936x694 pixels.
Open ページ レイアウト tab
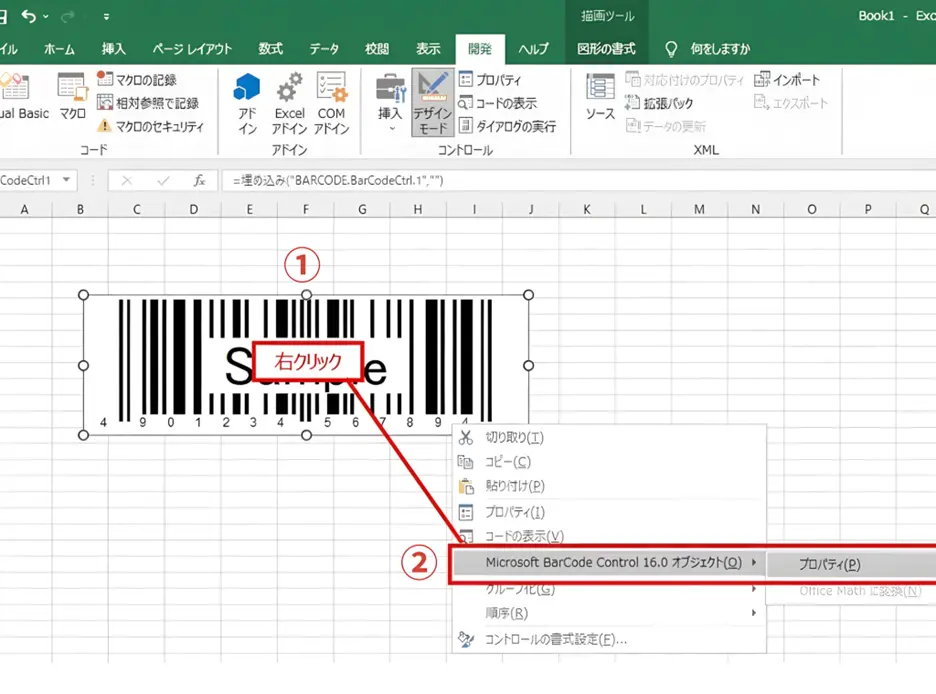pos(192,49)
